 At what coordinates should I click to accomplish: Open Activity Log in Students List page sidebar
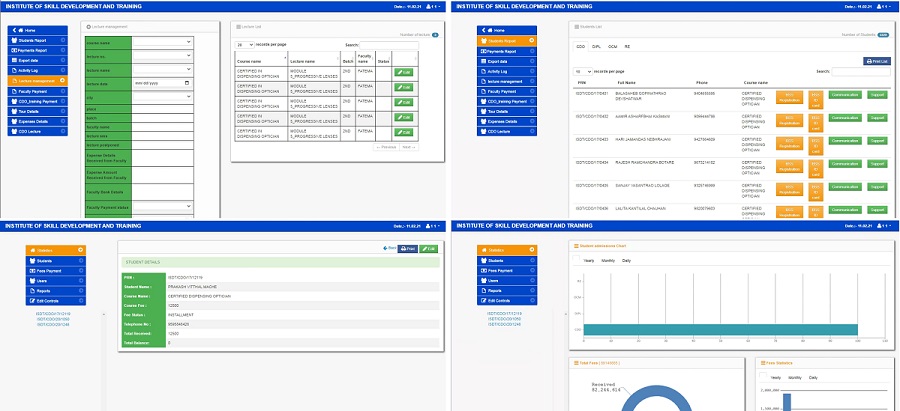pyautogui.click(x=507, y=71)
